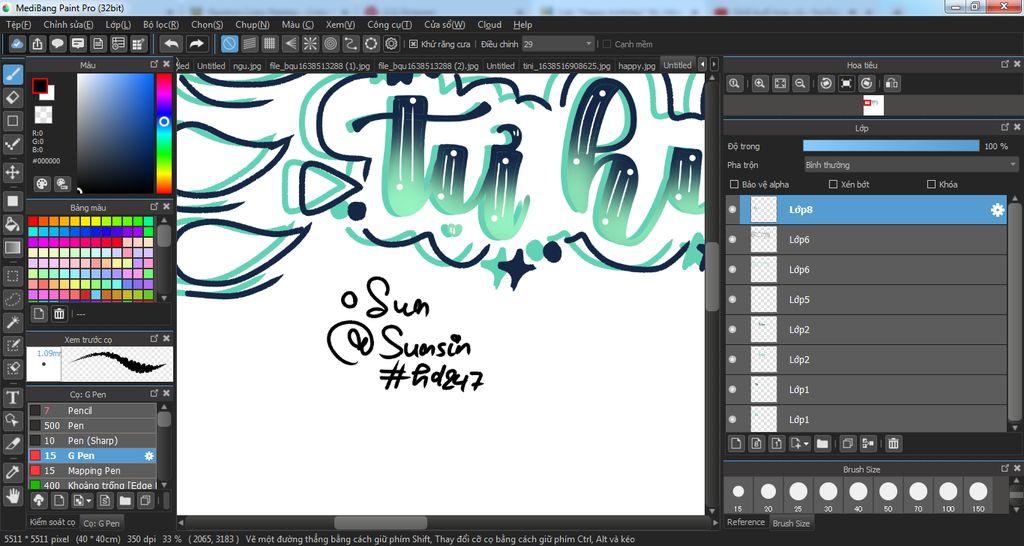The image size is (1024, 546).
Task: Enable the Khóa layer lock checkbox
Action: tap(931, 184)
